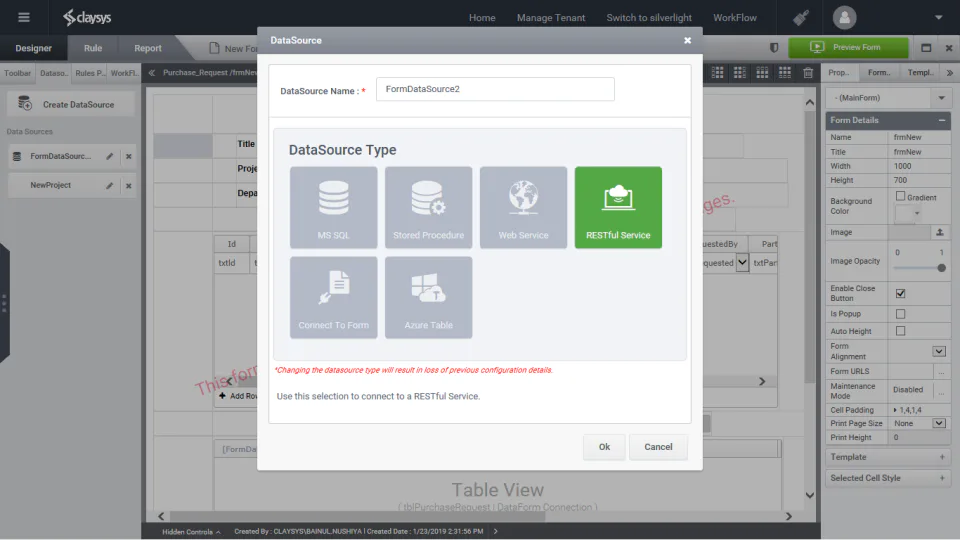Pick the Connect To Form datasource tile
Image resolution: width=960 pixels, height=540 pixels.
click(x=333, y=297)
